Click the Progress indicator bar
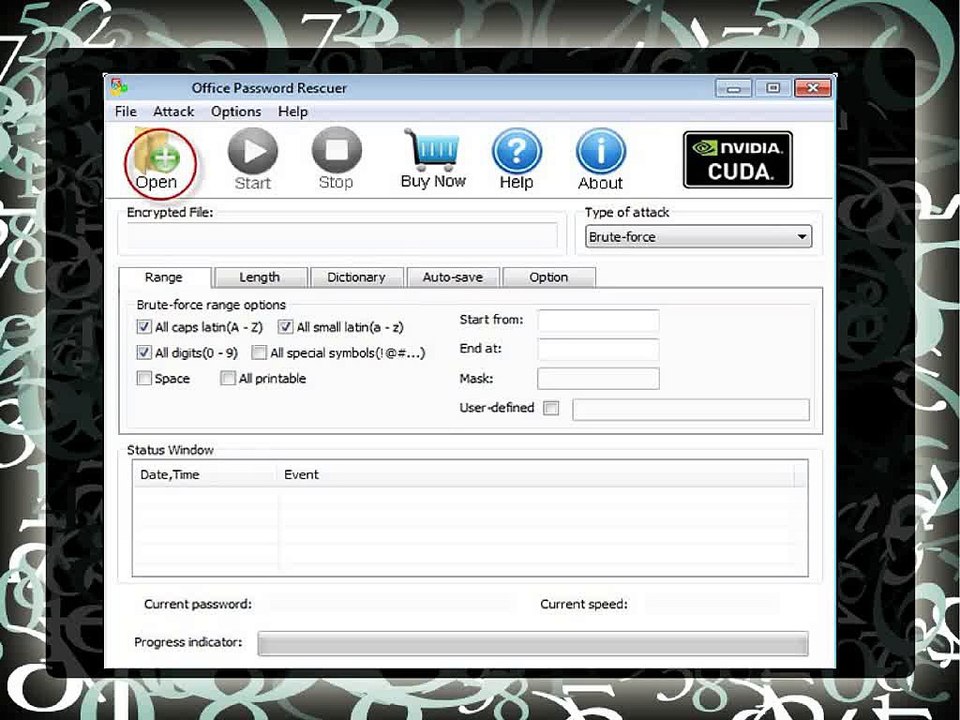 click(x=533, y=643)
